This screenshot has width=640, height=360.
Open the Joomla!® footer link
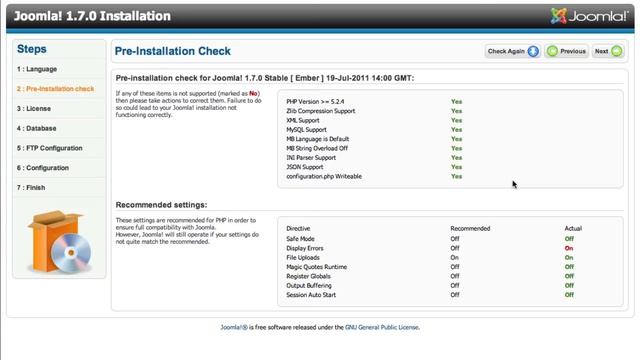[x=234, y=327]
